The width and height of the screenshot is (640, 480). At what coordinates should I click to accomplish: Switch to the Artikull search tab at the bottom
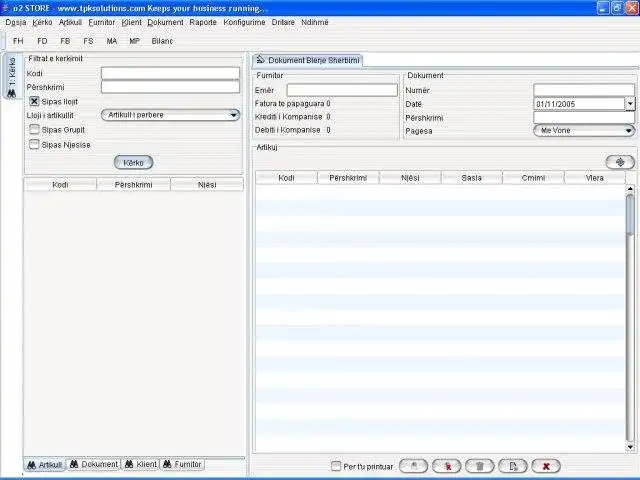[x=44, y=464]
